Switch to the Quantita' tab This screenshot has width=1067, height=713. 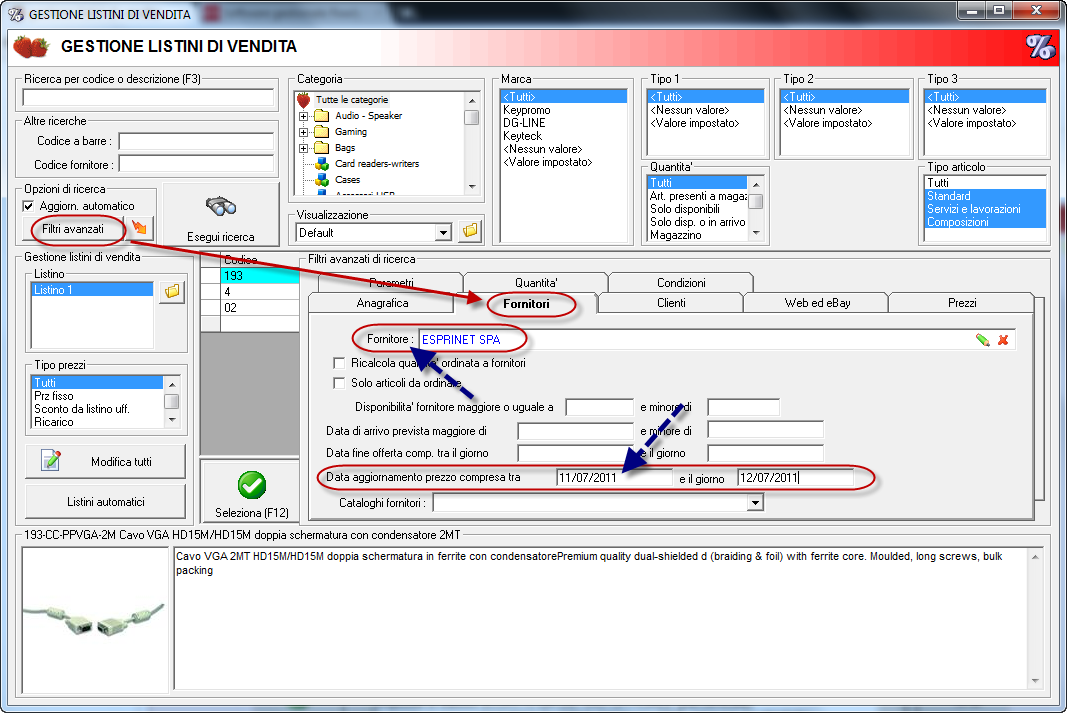pyautogui.click(x=536, y=282)
